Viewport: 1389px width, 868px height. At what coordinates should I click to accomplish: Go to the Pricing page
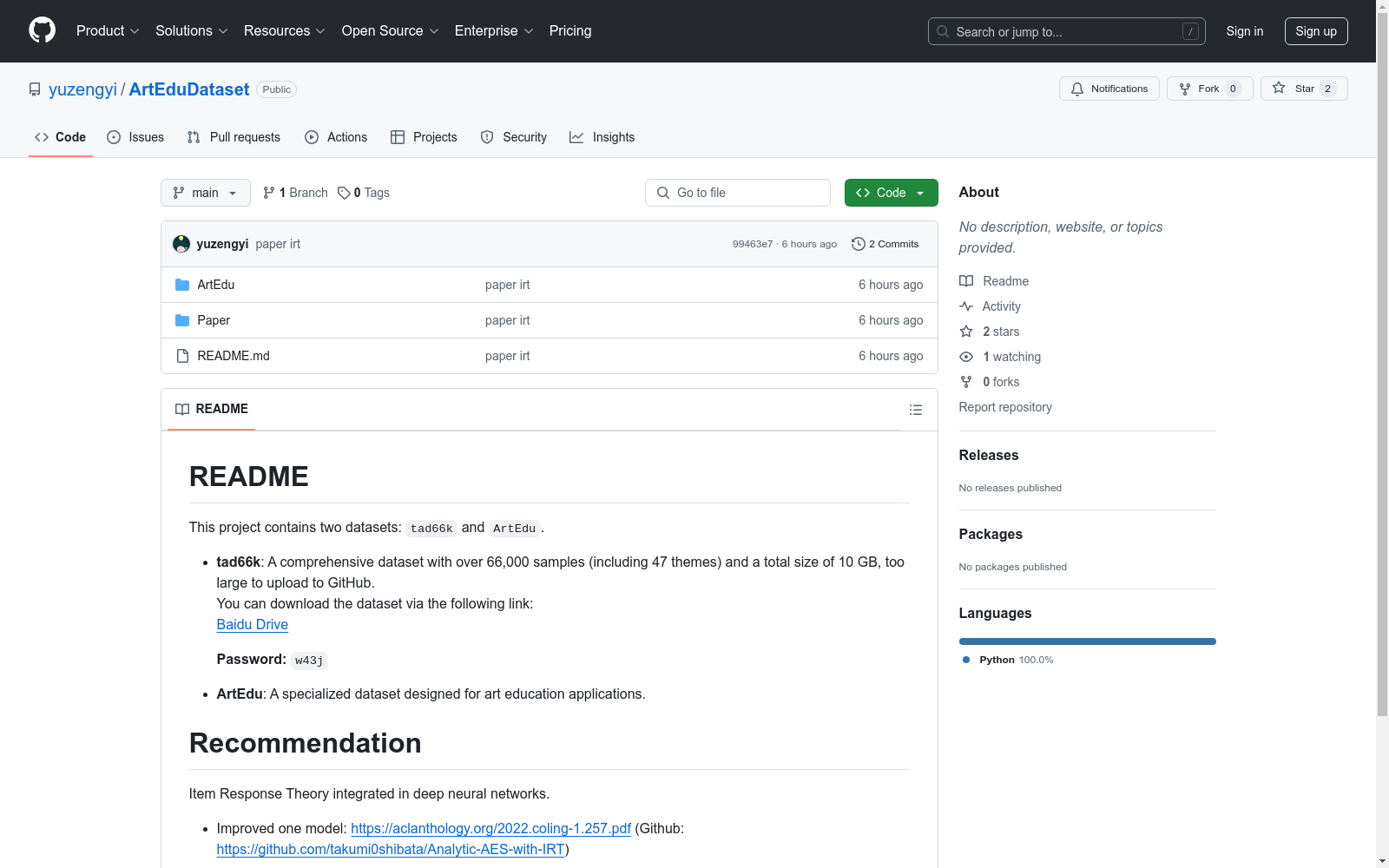click(570, 30)
